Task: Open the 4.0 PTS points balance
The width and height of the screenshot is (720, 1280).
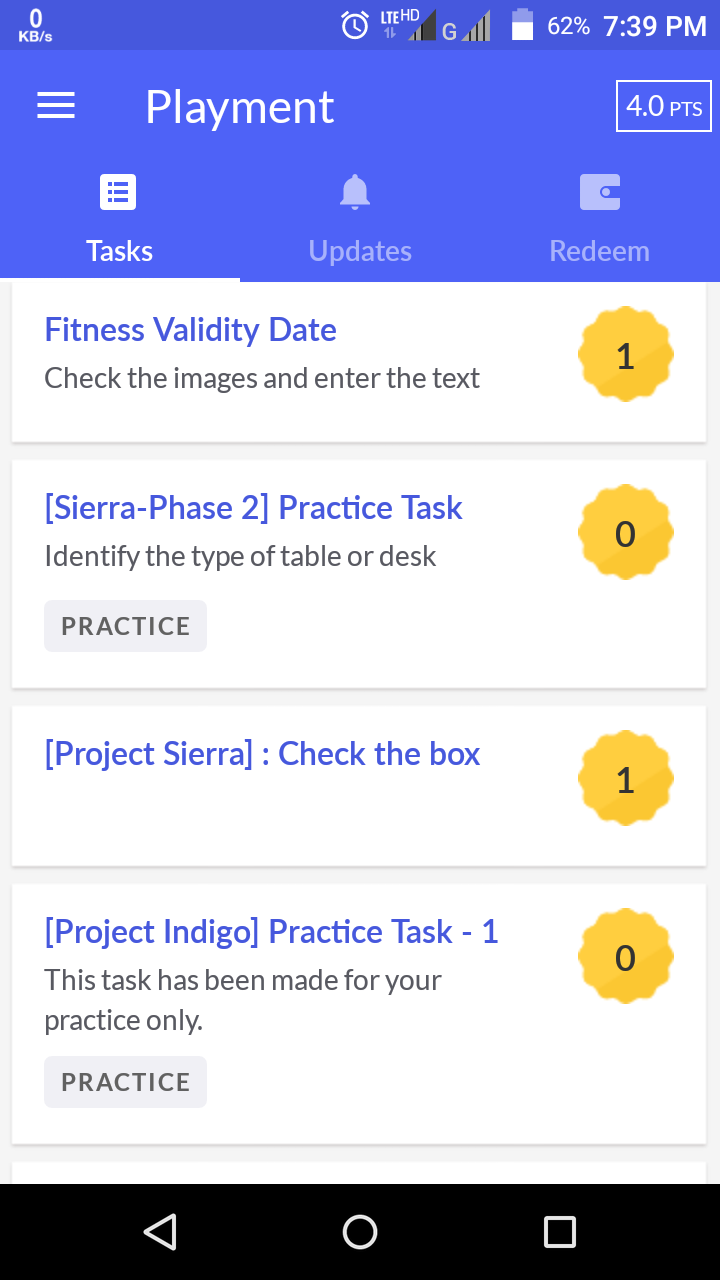Action: (x=664, y=106)
